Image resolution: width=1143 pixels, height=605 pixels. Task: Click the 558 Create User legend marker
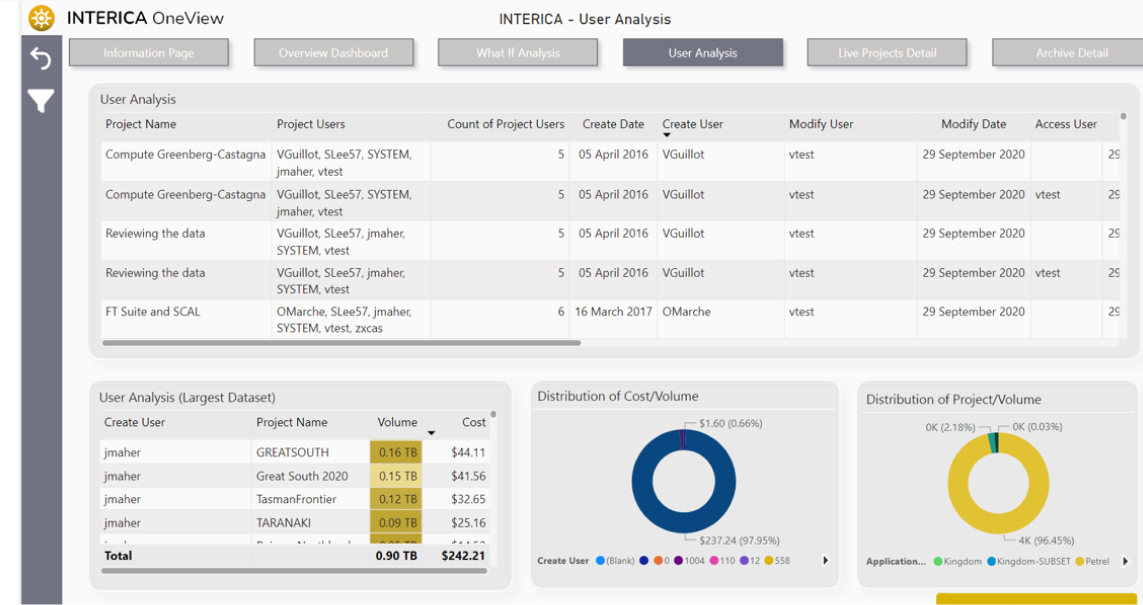click(768, 561)
